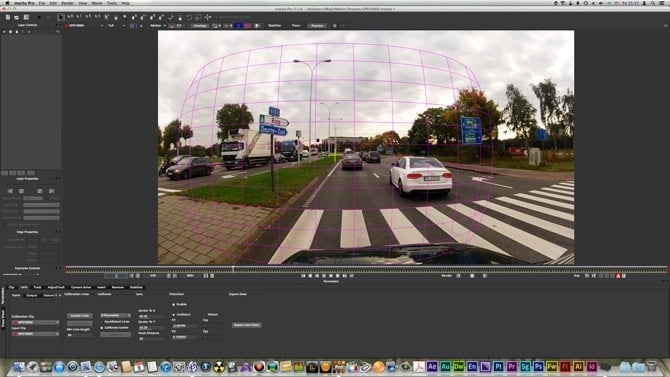Open the Mattes dropdown in view bar
The width and height of the screenshot is (670, 377).
pyautogui.click(x=158, y=26)
